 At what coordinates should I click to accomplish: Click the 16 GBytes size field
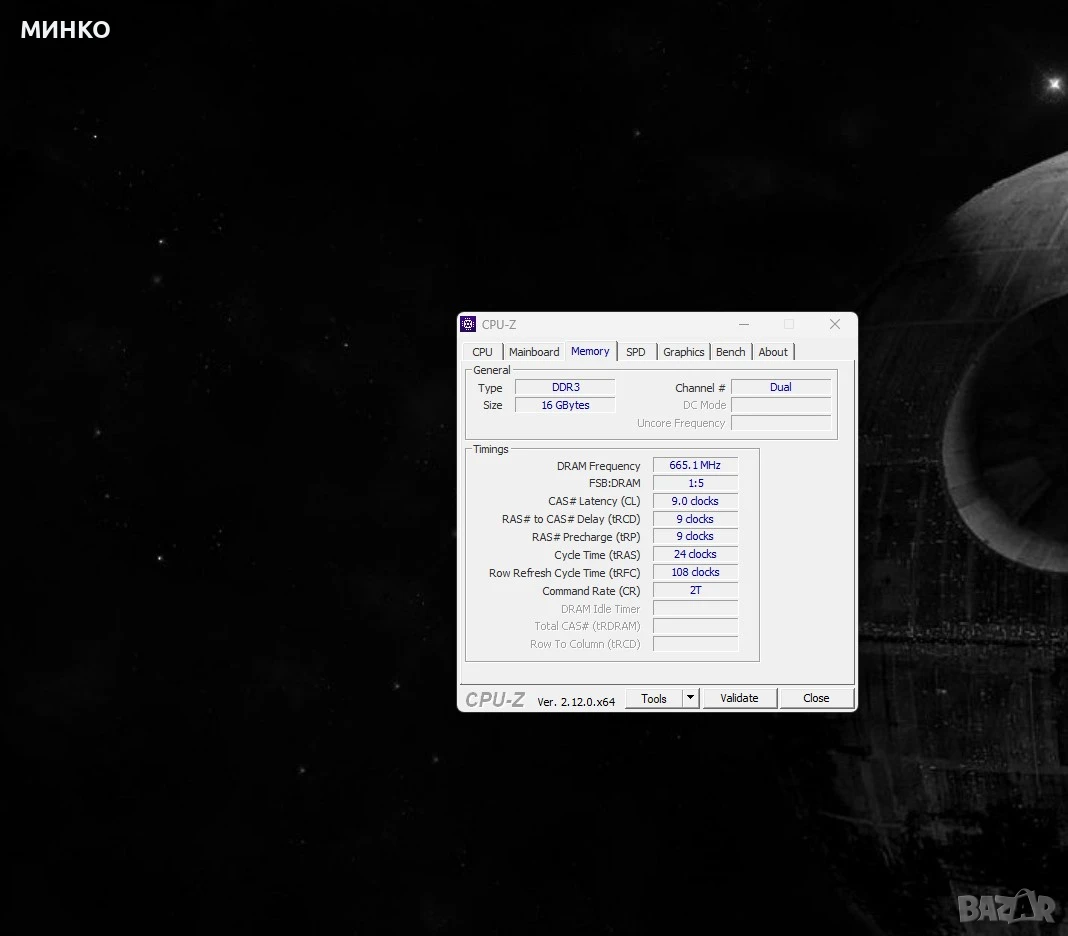point(565,405)
